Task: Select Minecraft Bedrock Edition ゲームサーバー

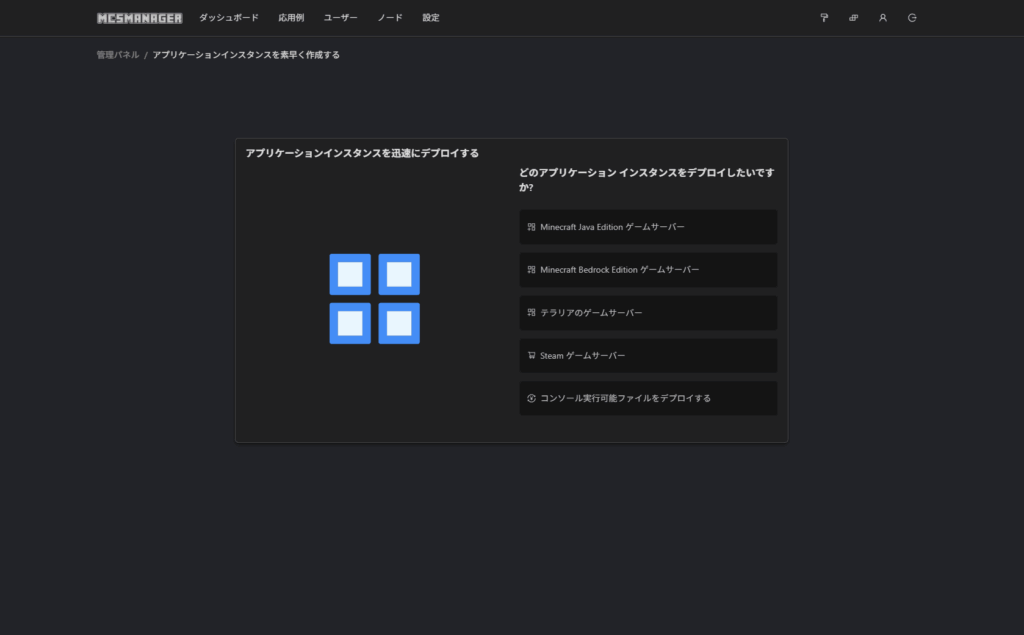Action: (648, 270)
